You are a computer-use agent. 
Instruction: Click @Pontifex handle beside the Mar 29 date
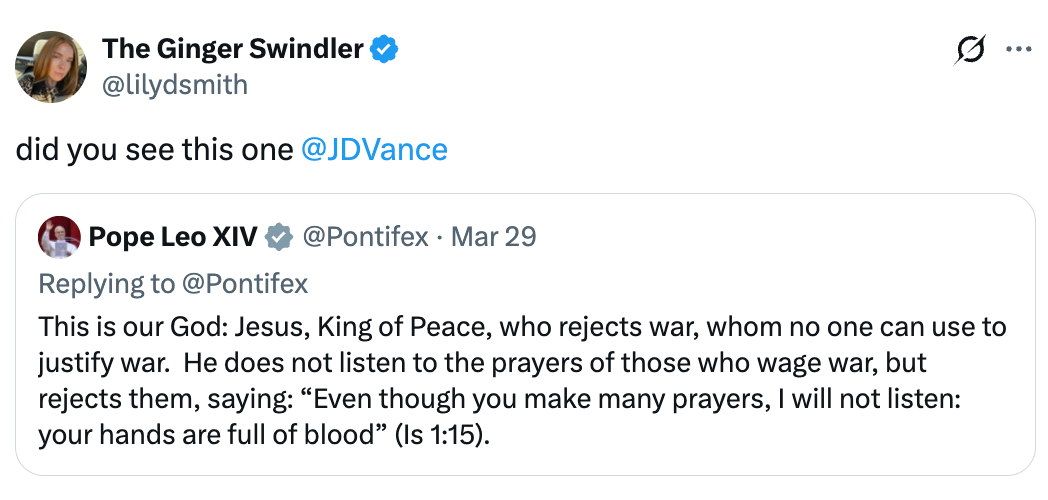(x=365, y=237)
